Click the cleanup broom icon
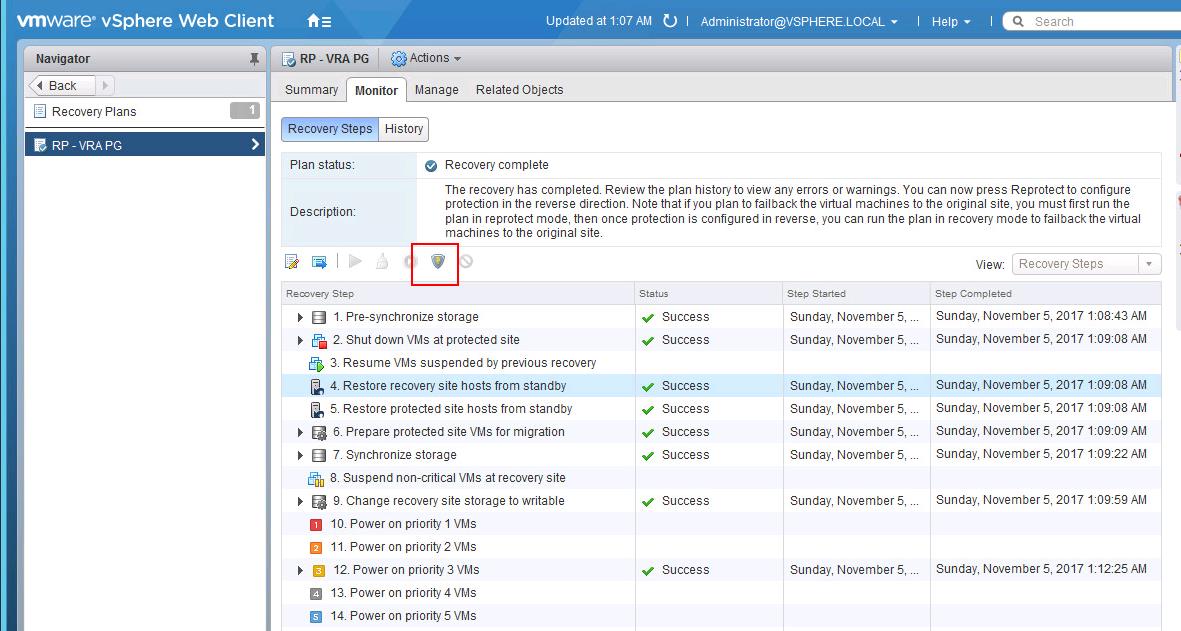The image size is (1181, 631). 383,261
